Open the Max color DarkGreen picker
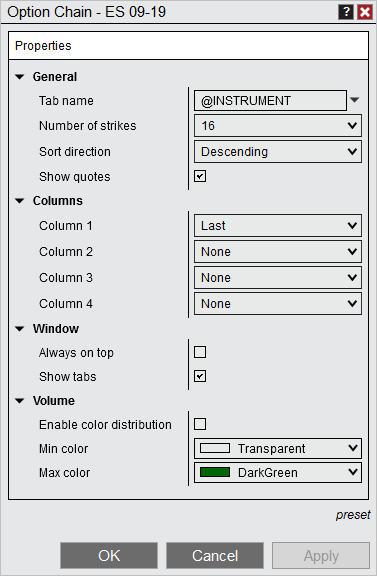Screen dimensions: 377x576 click(278, 472)
